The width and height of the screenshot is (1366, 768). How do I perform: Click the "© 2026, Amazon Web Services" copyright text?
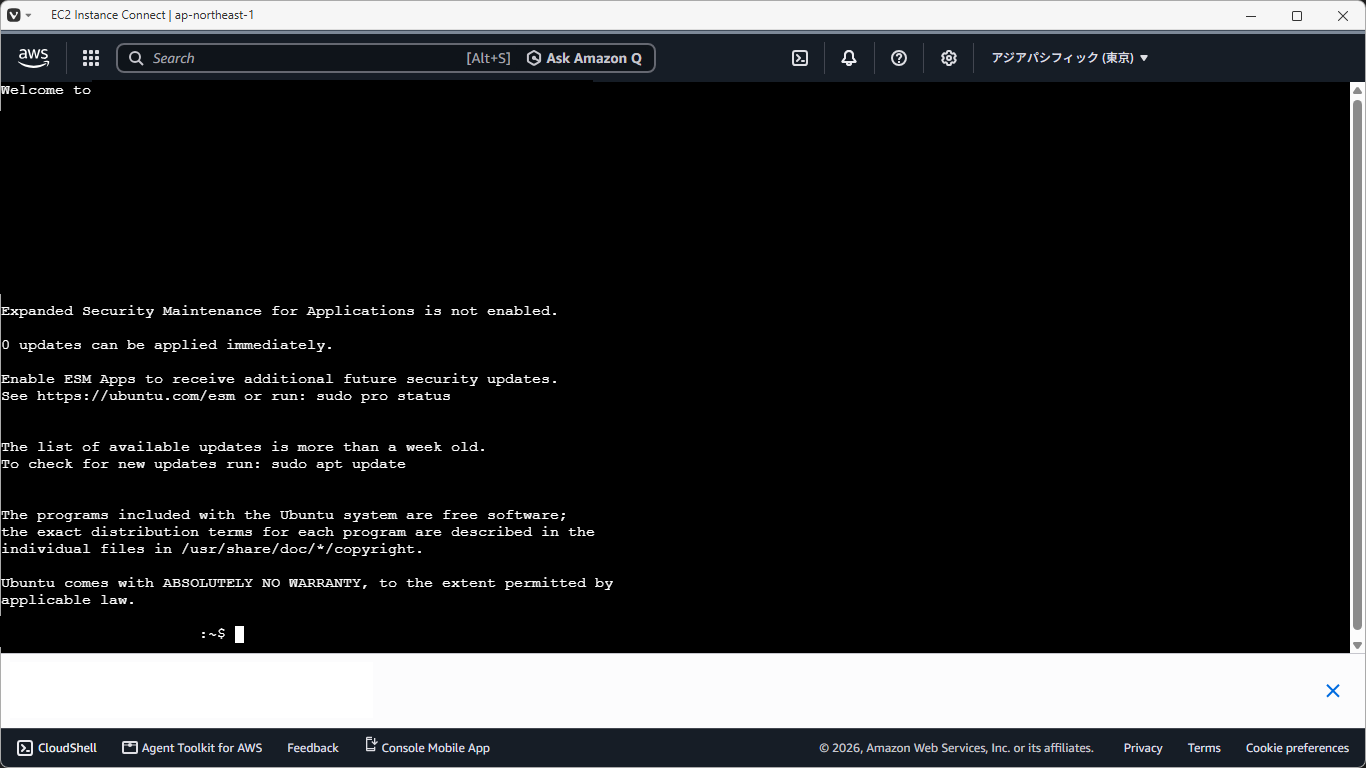[956, 748]
